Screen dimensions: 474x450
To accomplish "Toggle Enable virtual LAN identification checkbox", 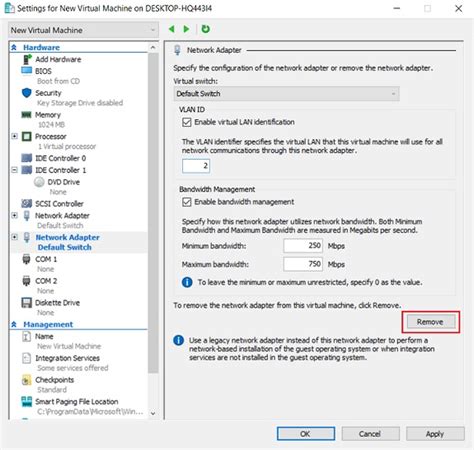I will 187,122.
